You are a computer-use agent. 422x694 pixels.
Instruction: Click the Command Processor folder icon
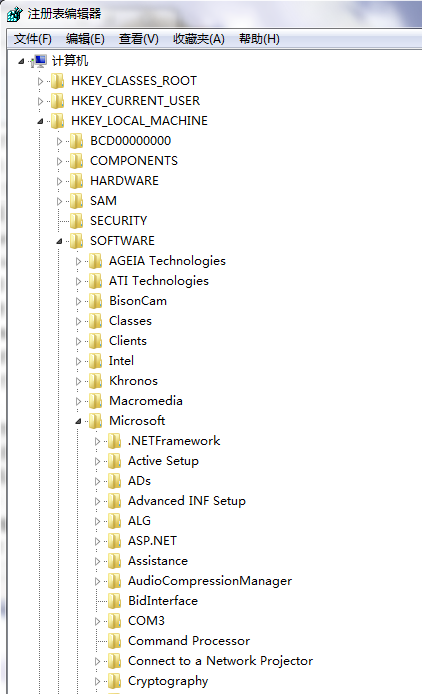[114, 641]
